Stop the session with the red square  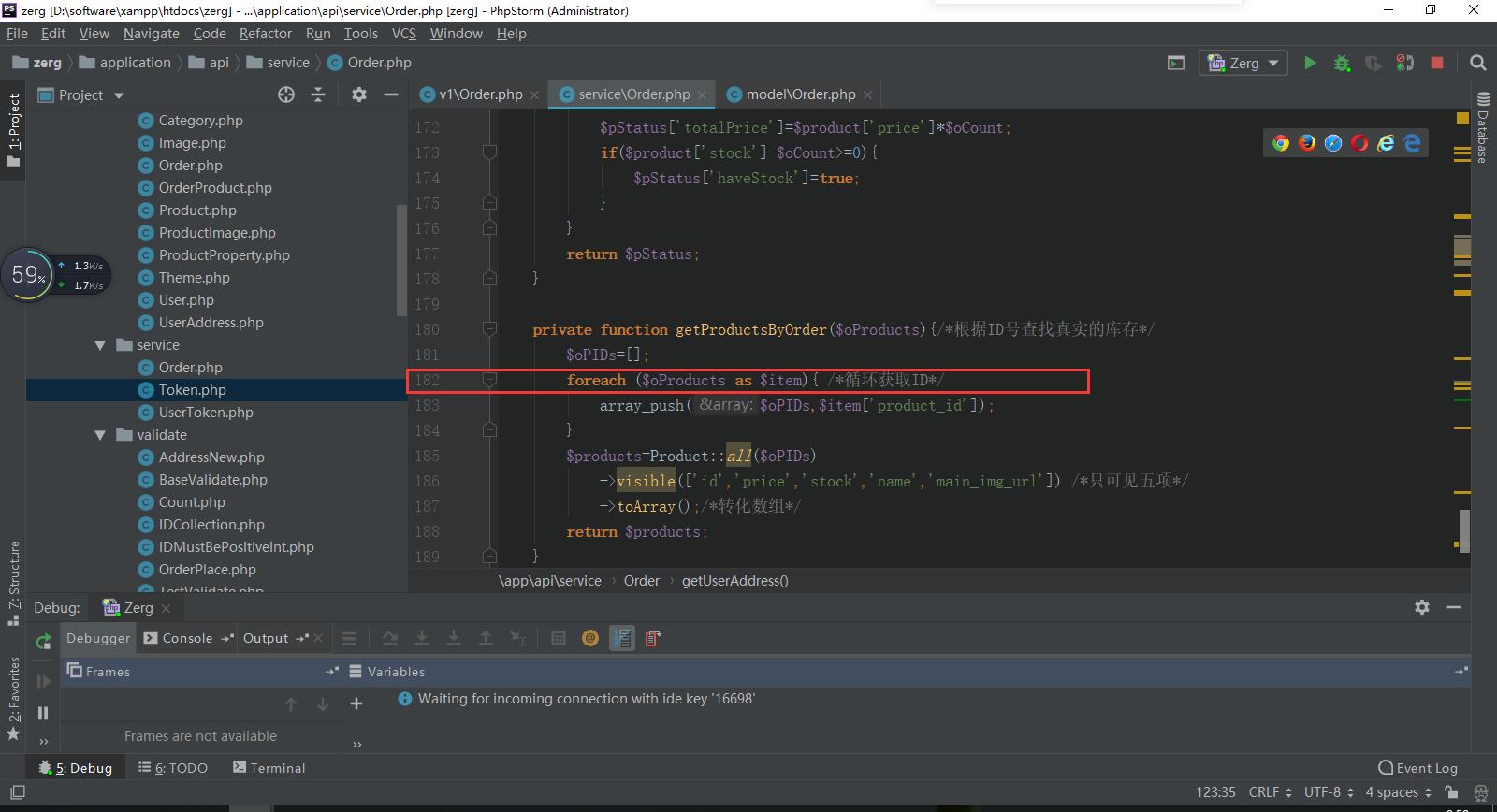1437,63
